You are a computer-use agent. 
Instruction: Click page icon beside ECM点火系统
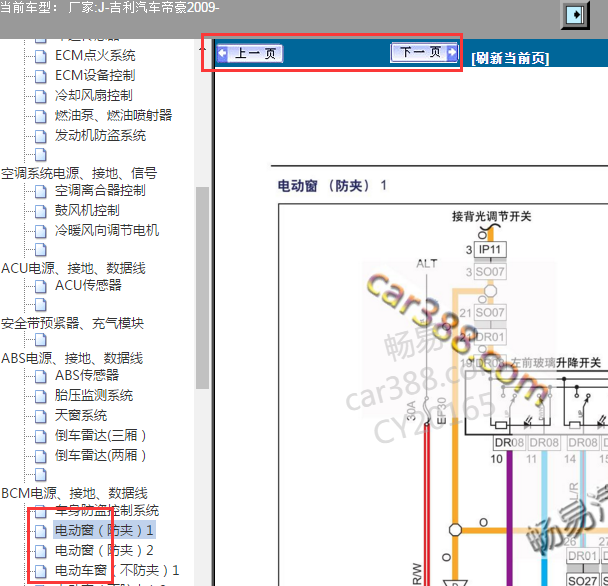(40, 57)
